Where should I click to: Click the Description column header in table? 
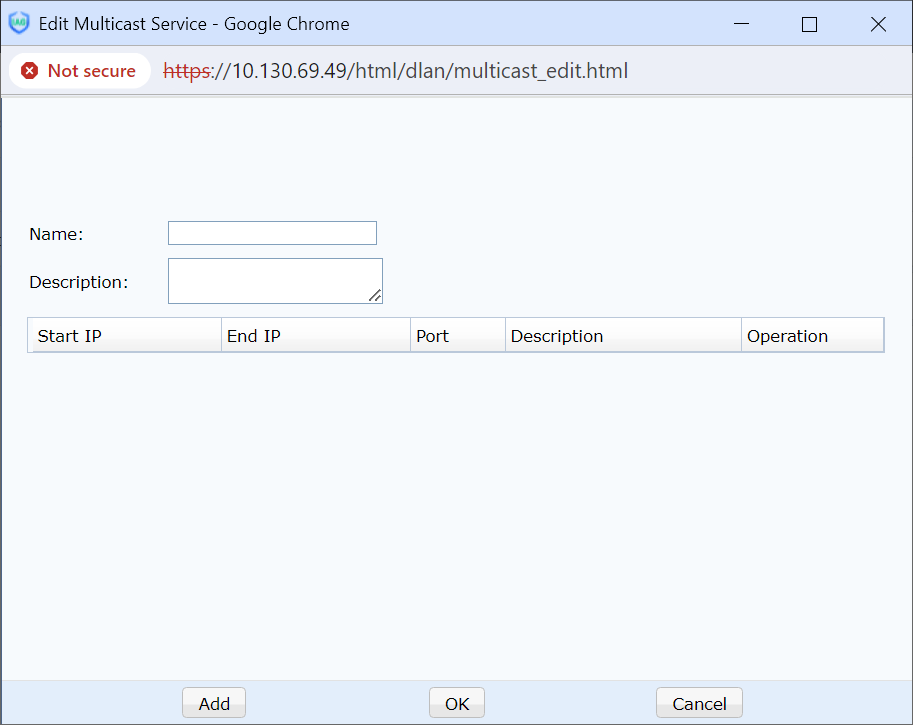tap(623, 336)
